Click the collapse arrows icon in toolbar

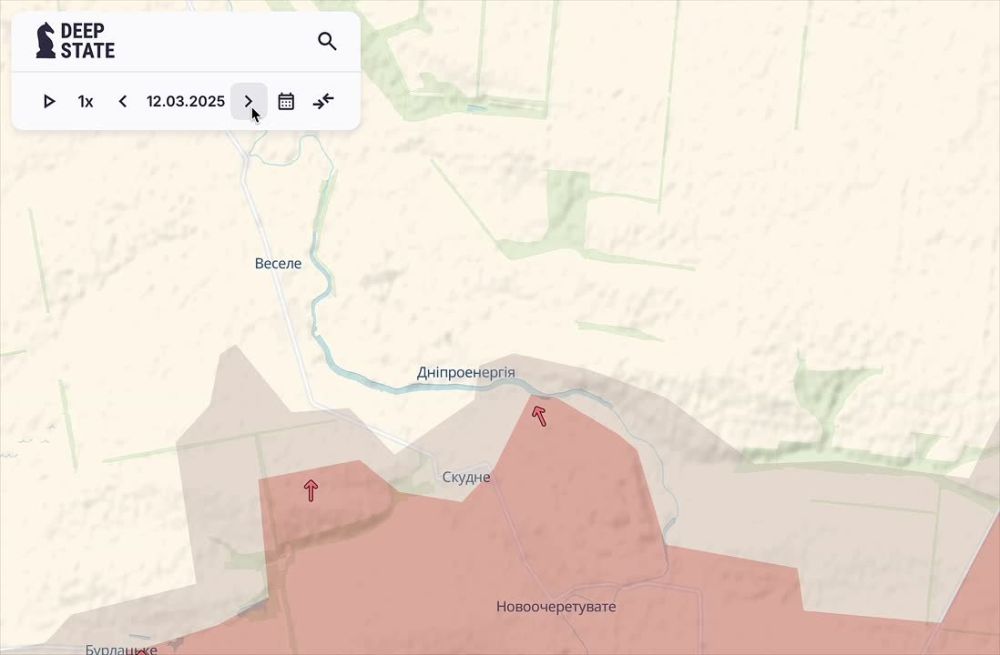tap(323, 101)
